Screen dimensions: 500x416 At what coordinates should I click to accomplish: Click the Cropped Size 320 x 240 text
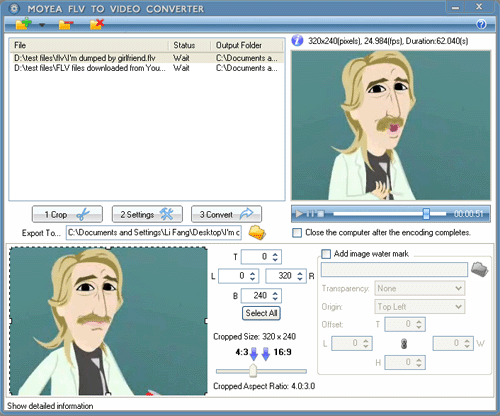coord(255,337)
